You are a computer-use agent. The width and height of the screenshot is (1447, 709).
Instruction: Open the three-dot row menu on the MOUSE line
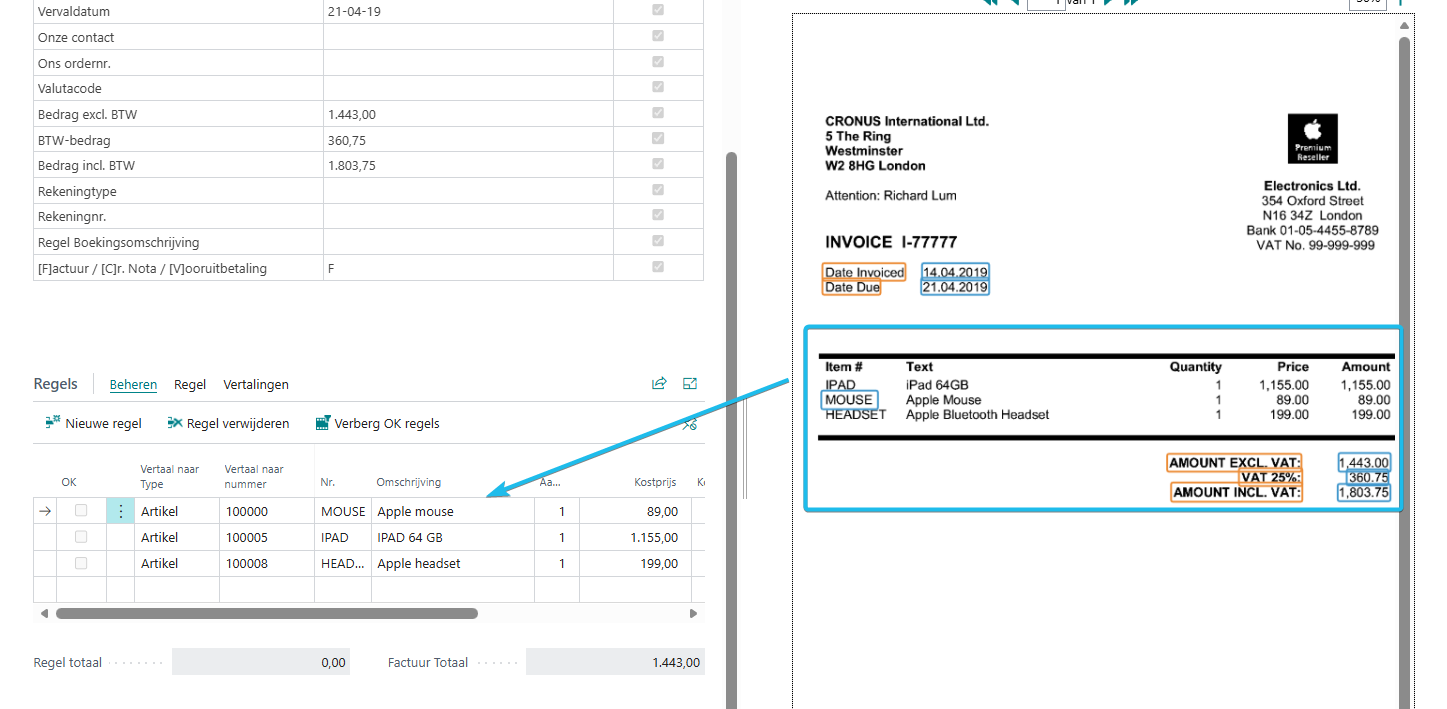tap(121, 511)
